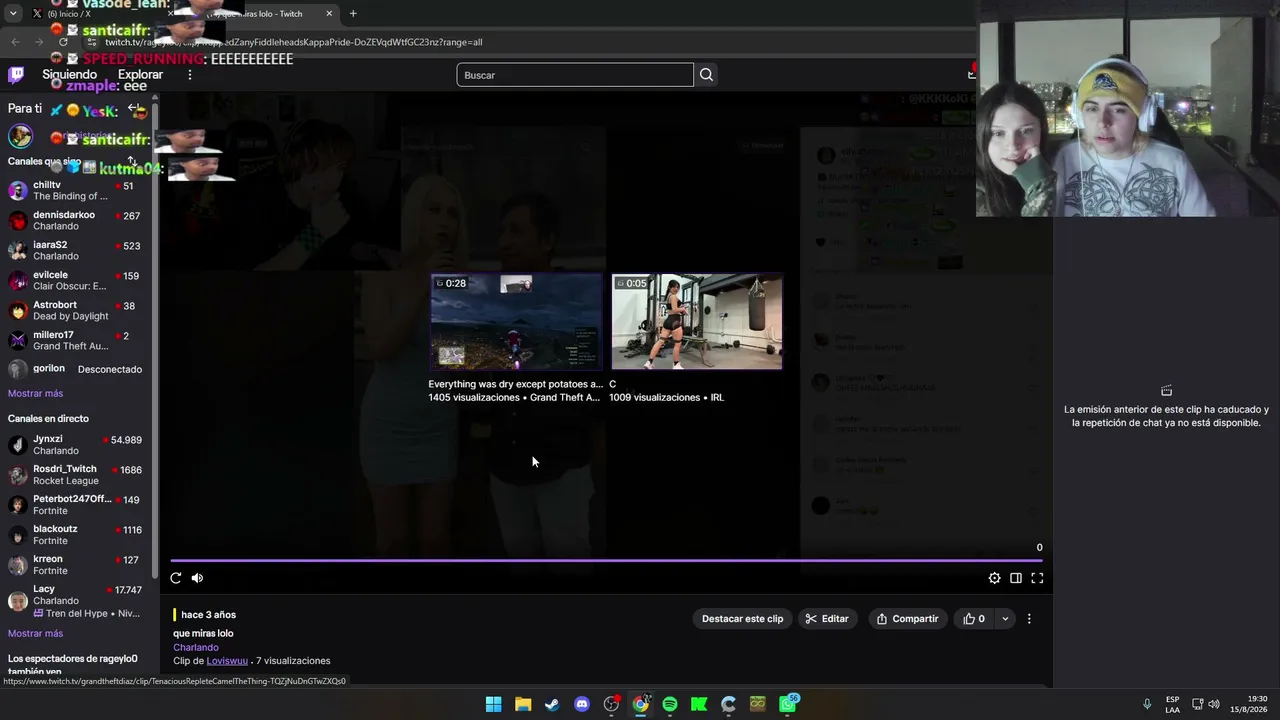Open the Twitch home logo
This screenshot has width=1280, height=720.
(x=16, y=75)
